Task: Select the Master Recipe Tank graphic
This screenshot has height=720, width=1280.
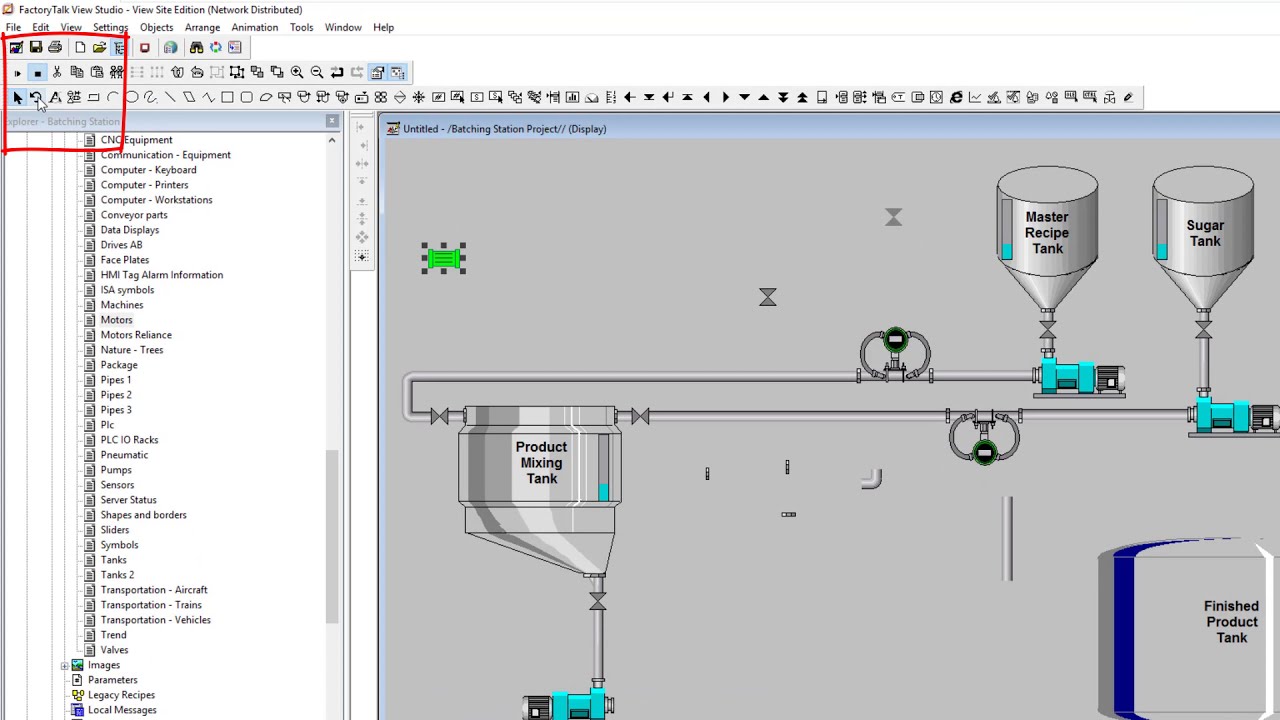Action: [1047, 240]
